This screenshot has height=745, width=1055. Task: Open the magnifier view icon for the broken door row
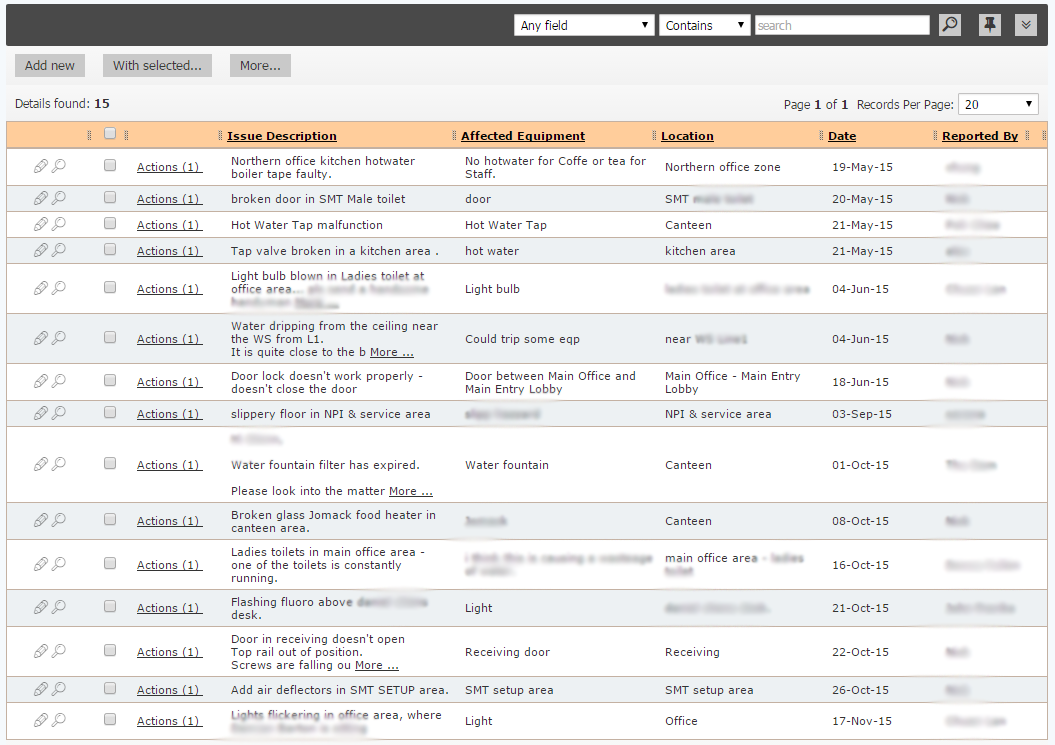click(59, 196)
